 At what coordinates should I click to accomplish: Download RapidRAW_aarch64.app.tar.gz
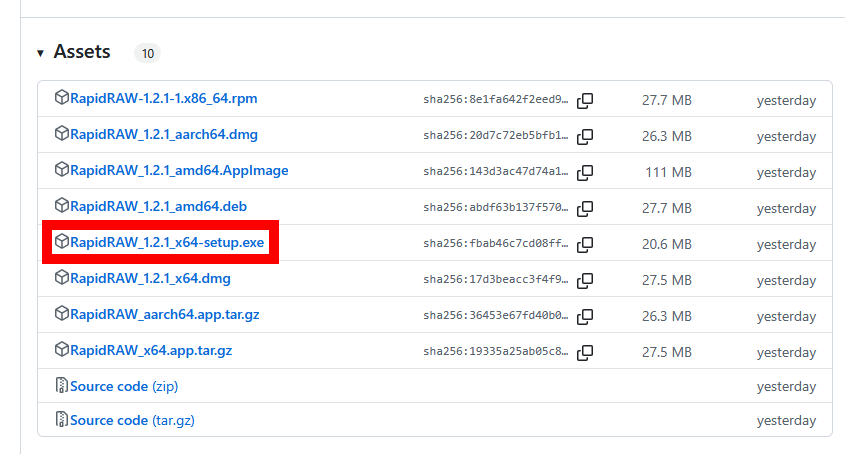coord(165,315)
